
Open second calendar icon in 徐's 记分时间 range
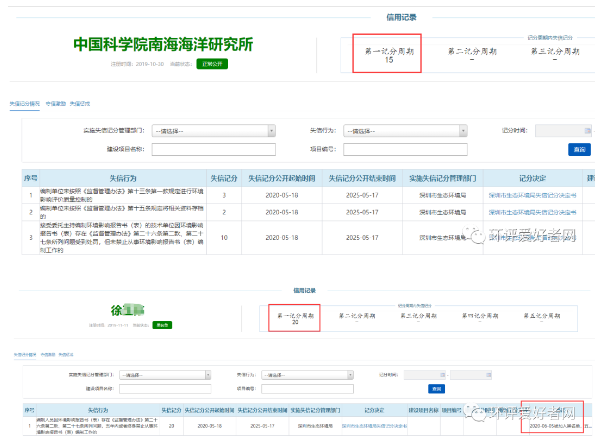489,375
